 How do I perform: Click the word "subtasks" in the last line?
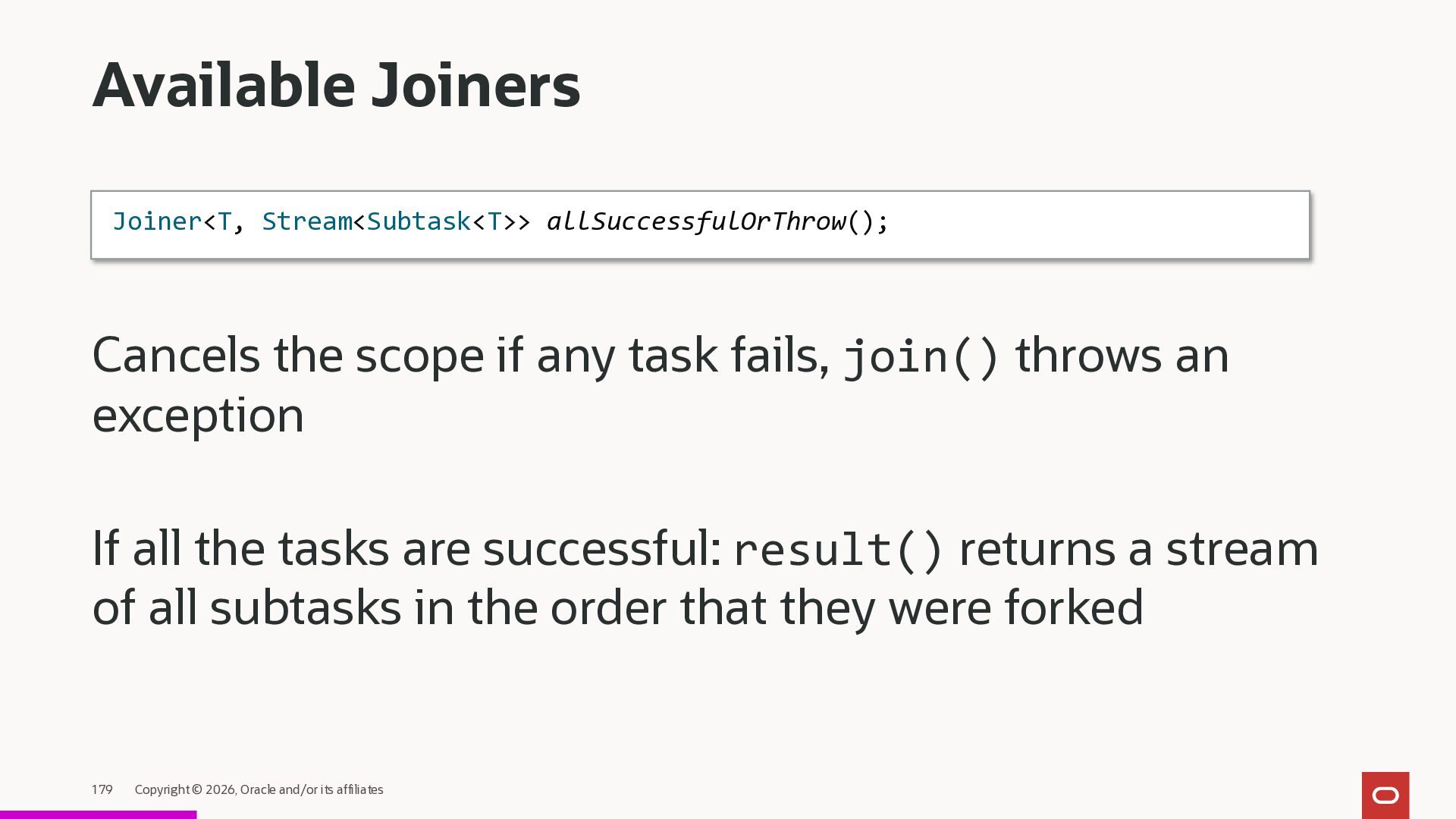pos(305,607)
